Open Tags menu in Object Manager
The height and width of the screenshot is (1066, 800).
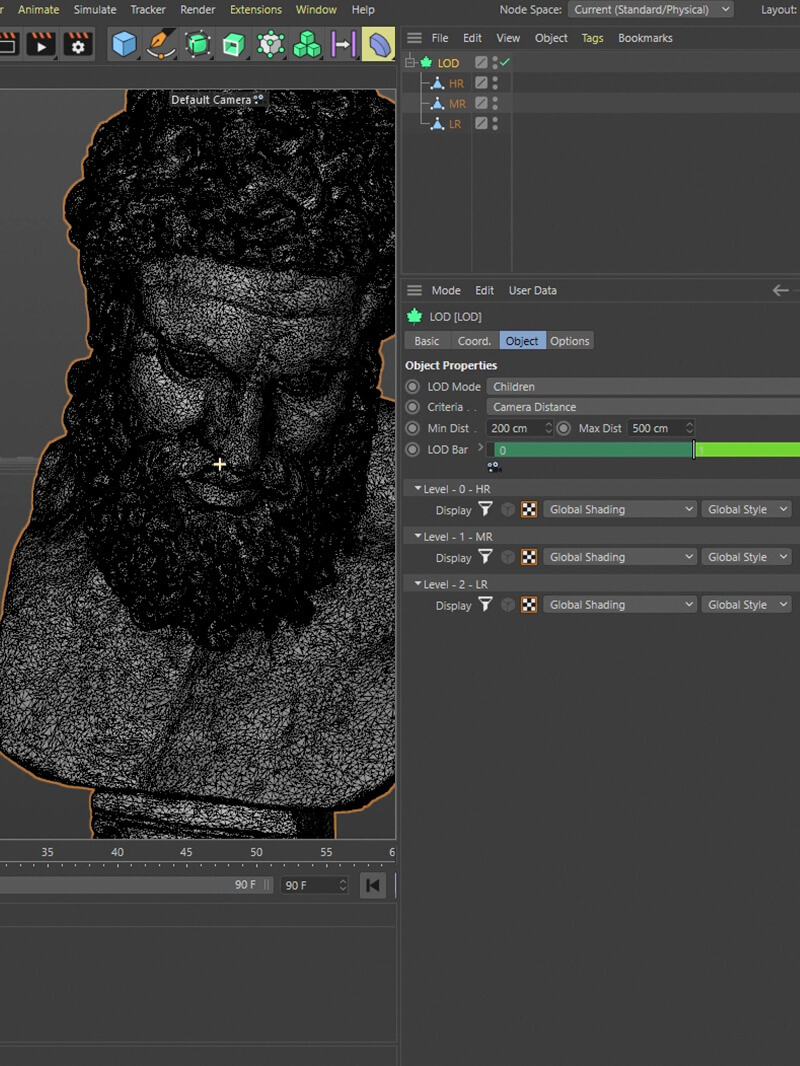(592, 38)
